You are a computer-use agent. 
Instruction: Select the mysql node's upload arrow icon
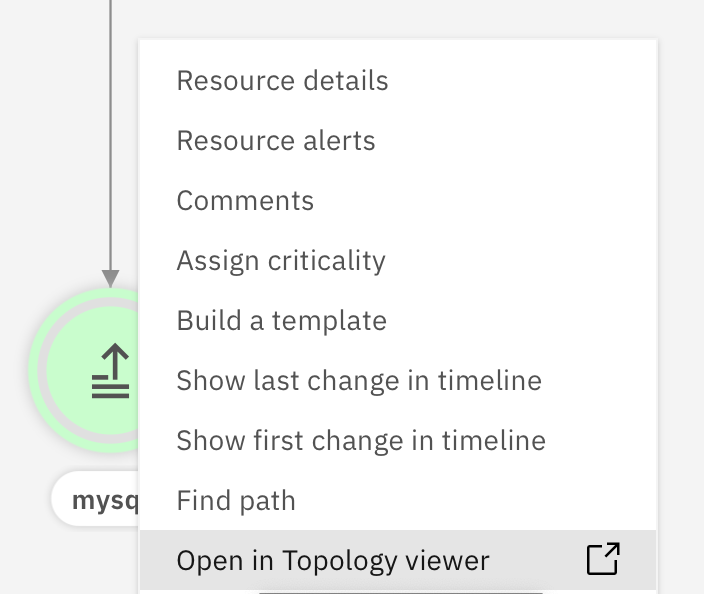coord(110,371)
